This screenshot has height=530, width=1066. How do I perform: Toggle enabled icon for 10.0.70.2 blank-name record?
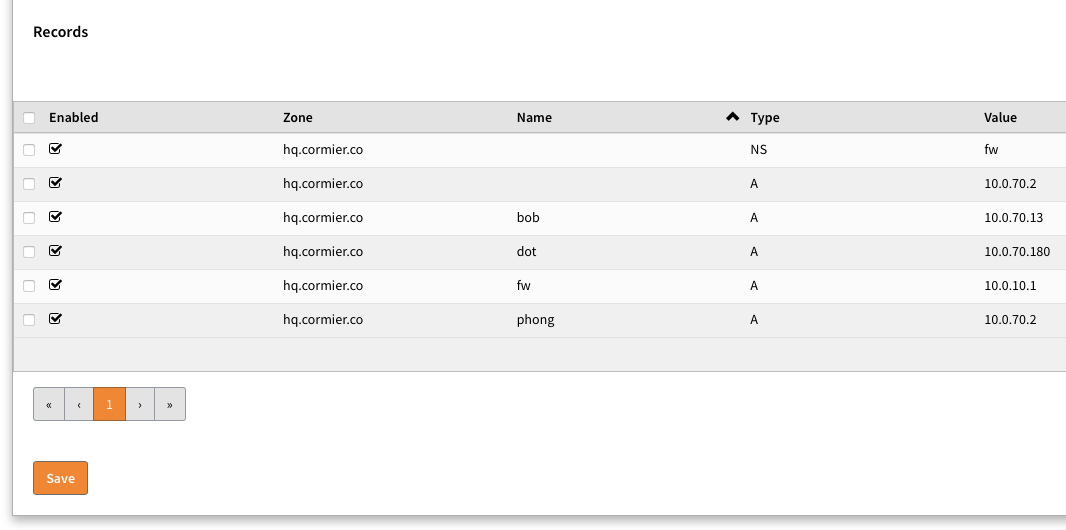(x=55, y=183)
